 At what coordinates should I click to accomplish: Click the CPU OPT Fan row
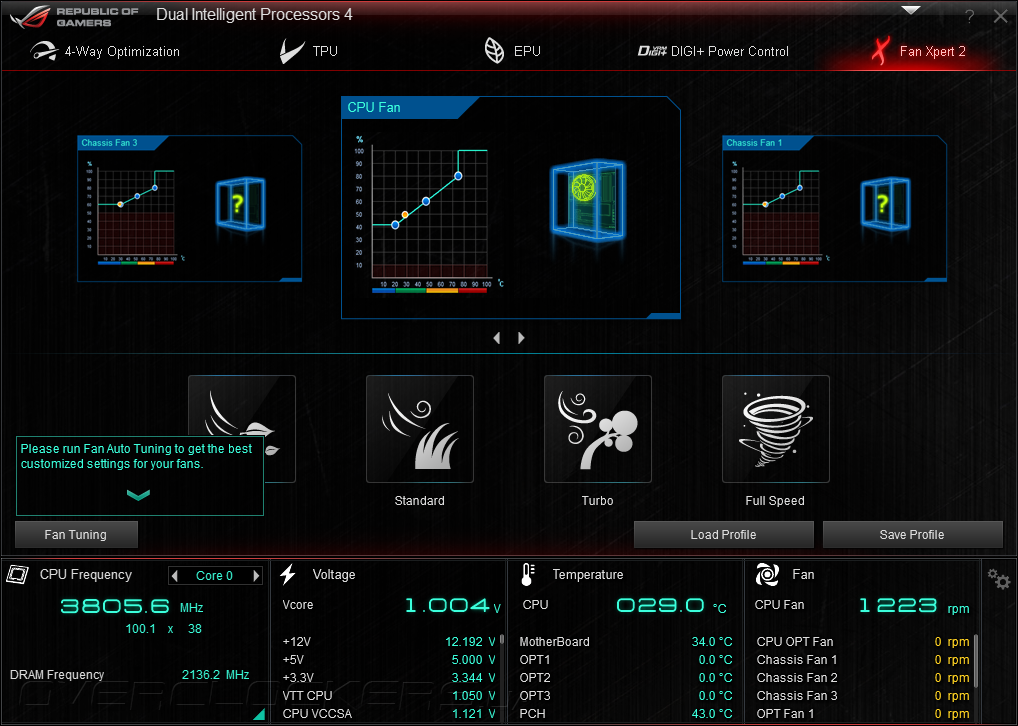click(863, 642)
